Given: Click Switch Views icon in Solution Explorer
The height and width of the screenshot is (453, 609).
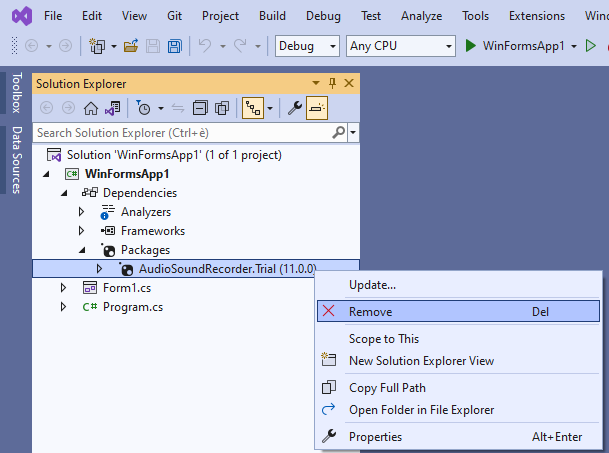Looking at the screenshot, I should coord(114,108).
